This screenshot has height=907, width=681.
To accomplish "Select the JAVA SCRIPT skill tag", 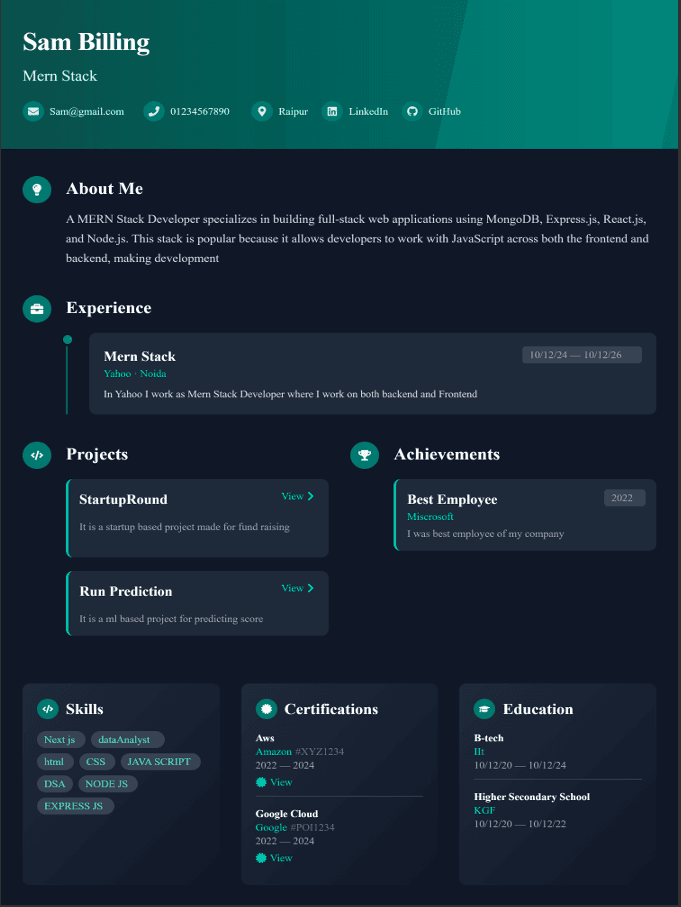I will 160,762.
